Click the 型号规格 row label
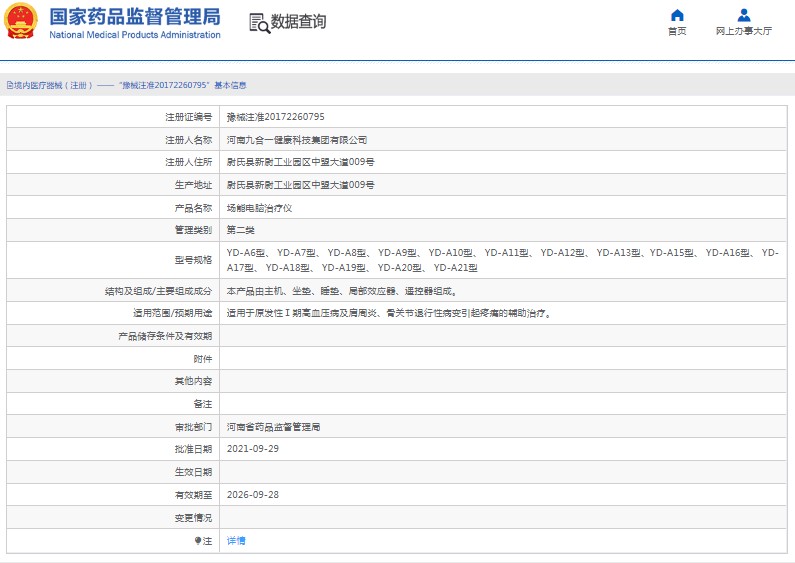 [193, 260]
